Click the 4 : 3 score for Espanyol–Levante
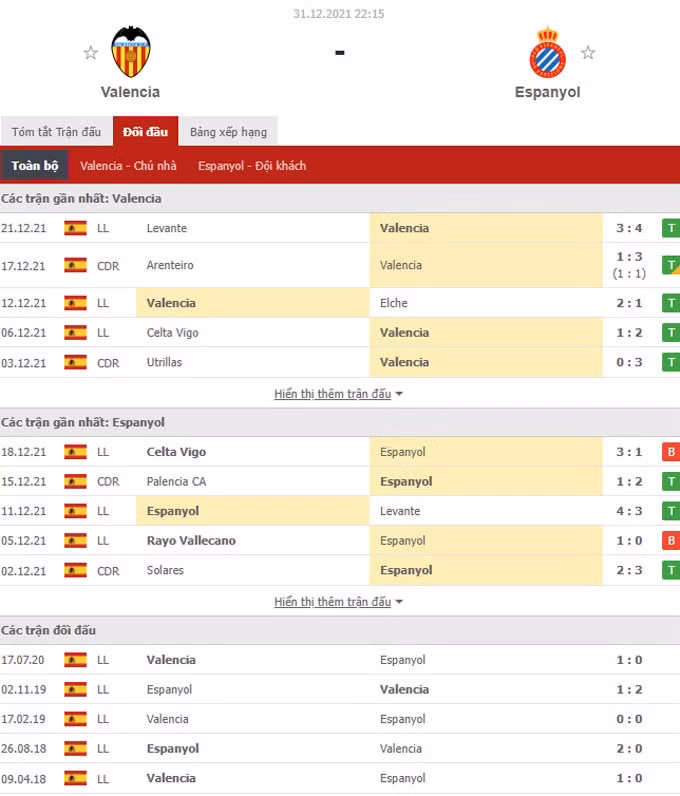680x796 pixels. [x=629, y=511]
